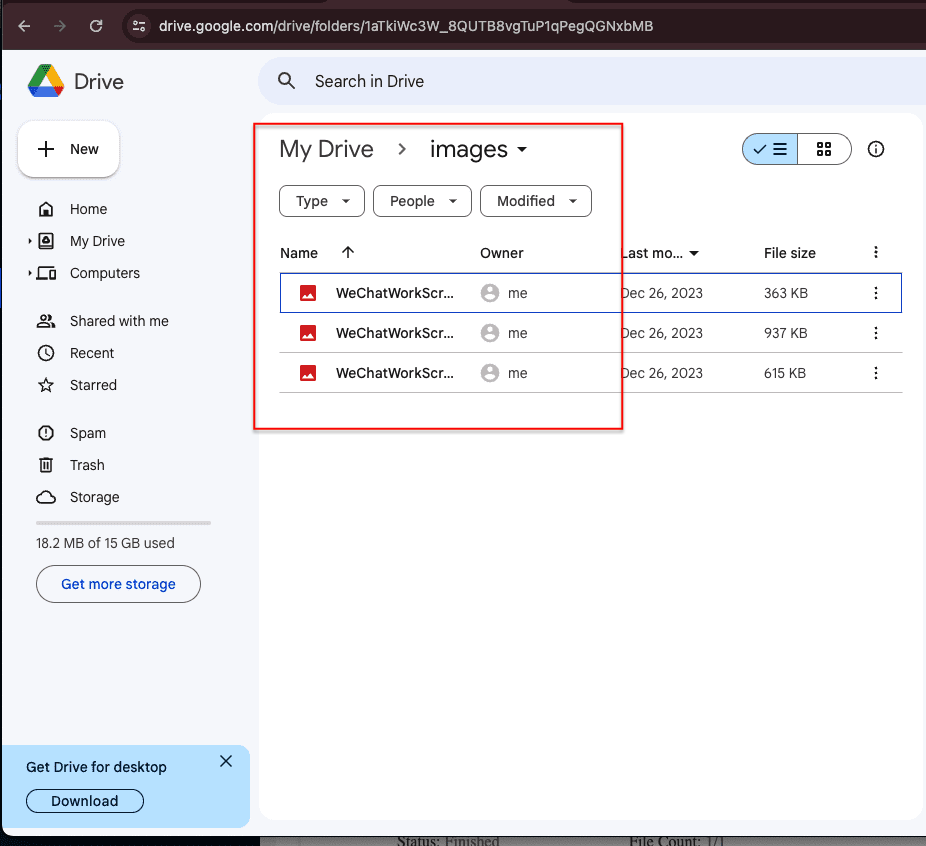Expand the Computers tree arrow

[x=30, y=273]
